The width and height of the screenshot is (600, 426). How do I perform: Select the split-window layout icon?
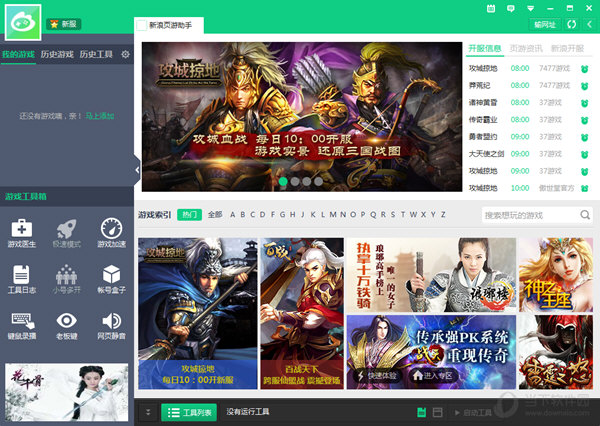[437, 412]
